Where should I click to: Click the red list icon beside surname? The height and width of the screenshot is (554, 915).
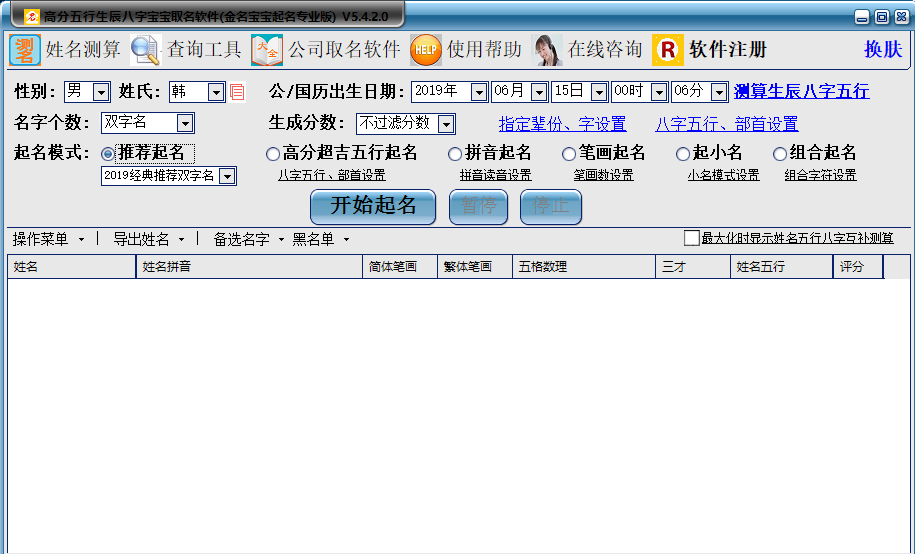point(237,92)
